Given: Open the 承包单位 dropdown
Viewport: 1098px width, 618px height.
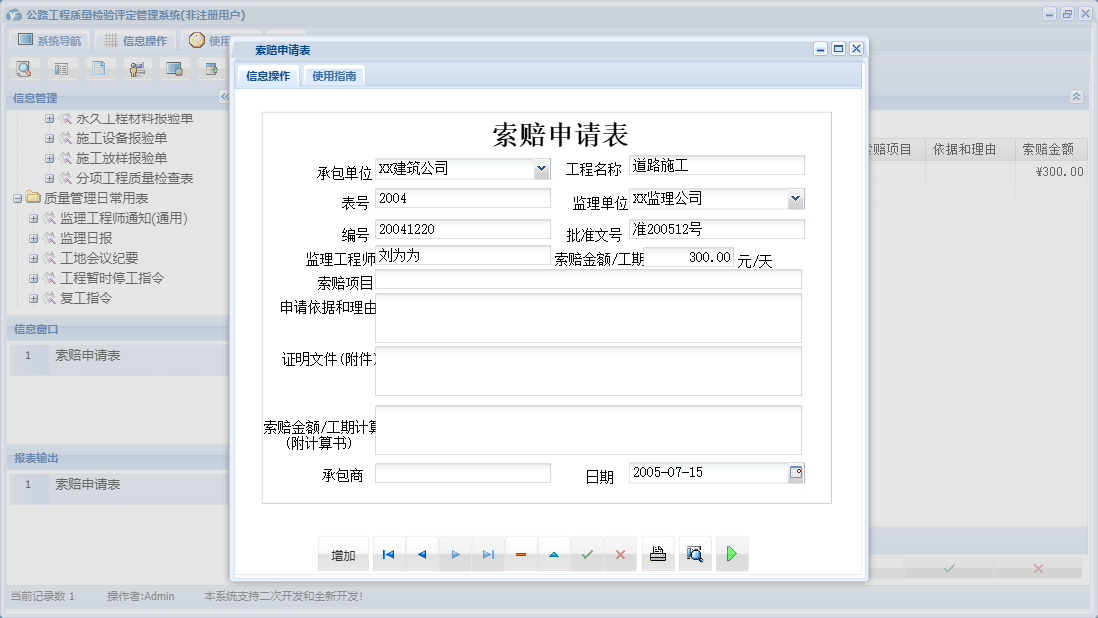Looking at the screenshot, I should click(541, 168).
